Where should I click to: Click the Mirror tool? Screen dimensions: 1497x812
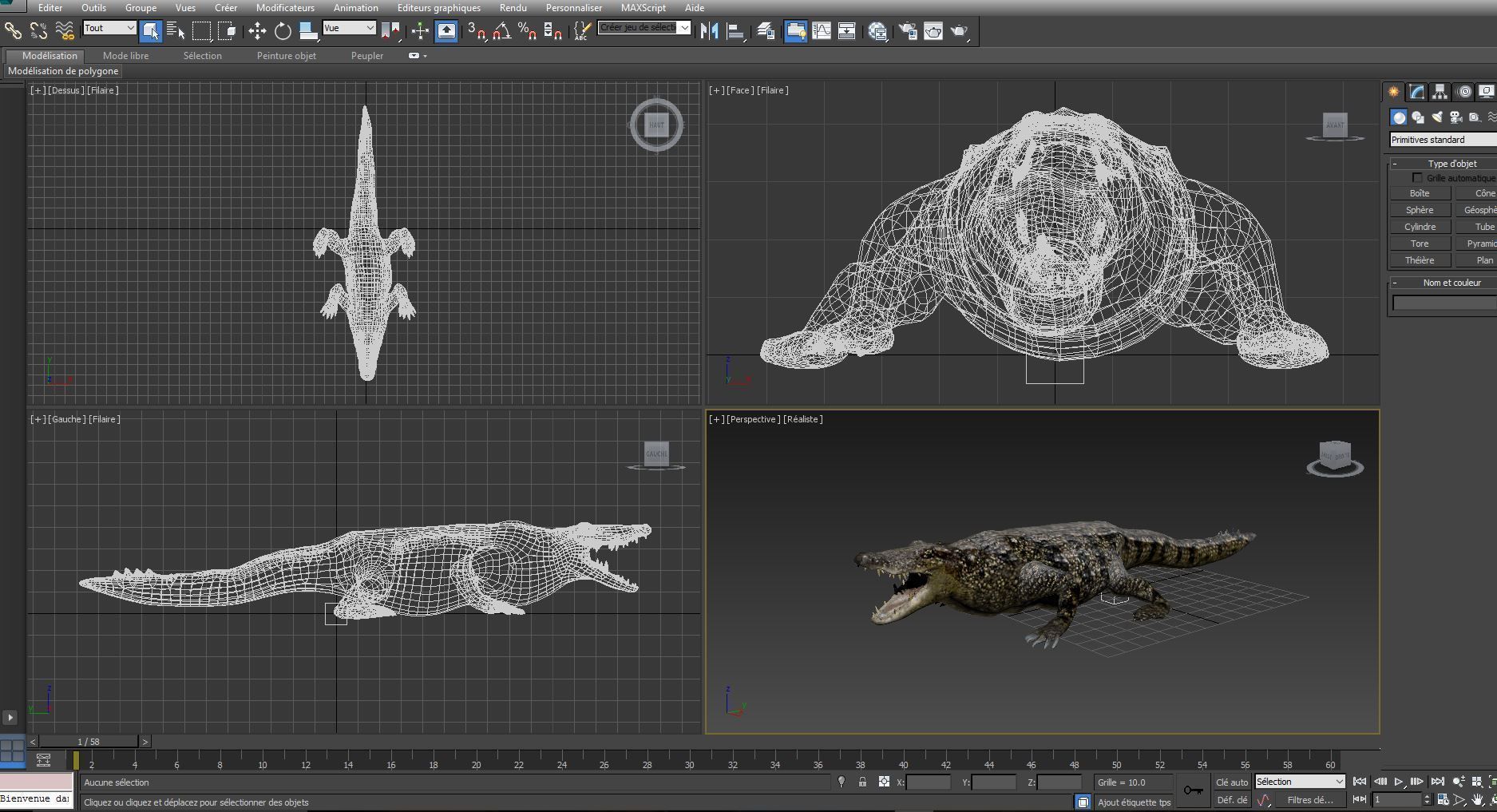709,31
